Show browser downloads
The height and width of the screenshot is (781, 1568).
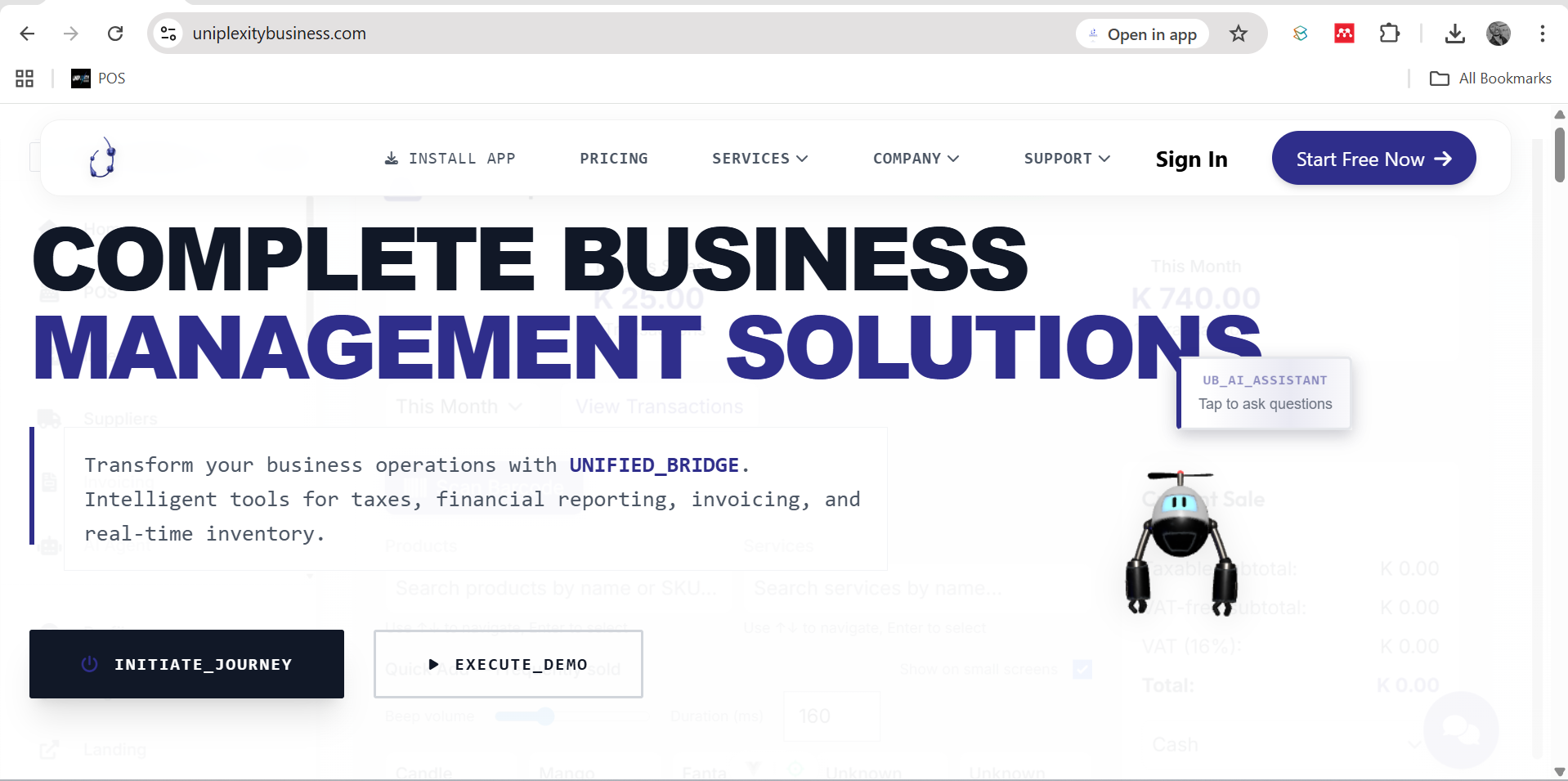(x=1455, y=34)
